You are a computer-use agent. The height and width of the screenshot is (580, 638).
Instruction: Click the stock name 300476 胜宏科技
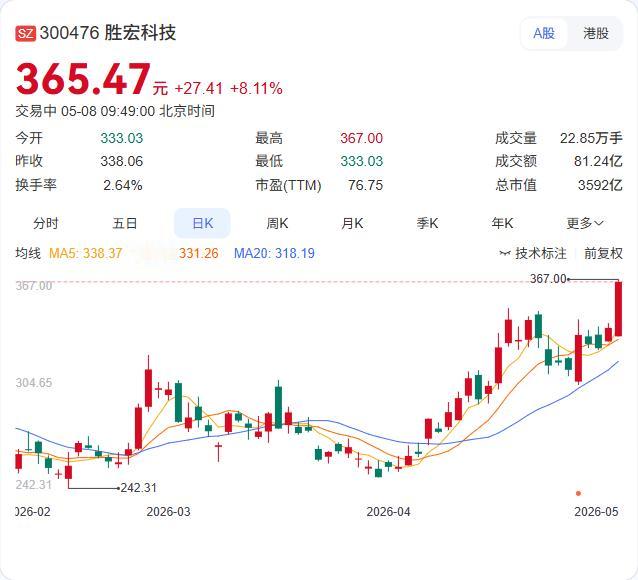pyautogui.click(x=108, y=33)
